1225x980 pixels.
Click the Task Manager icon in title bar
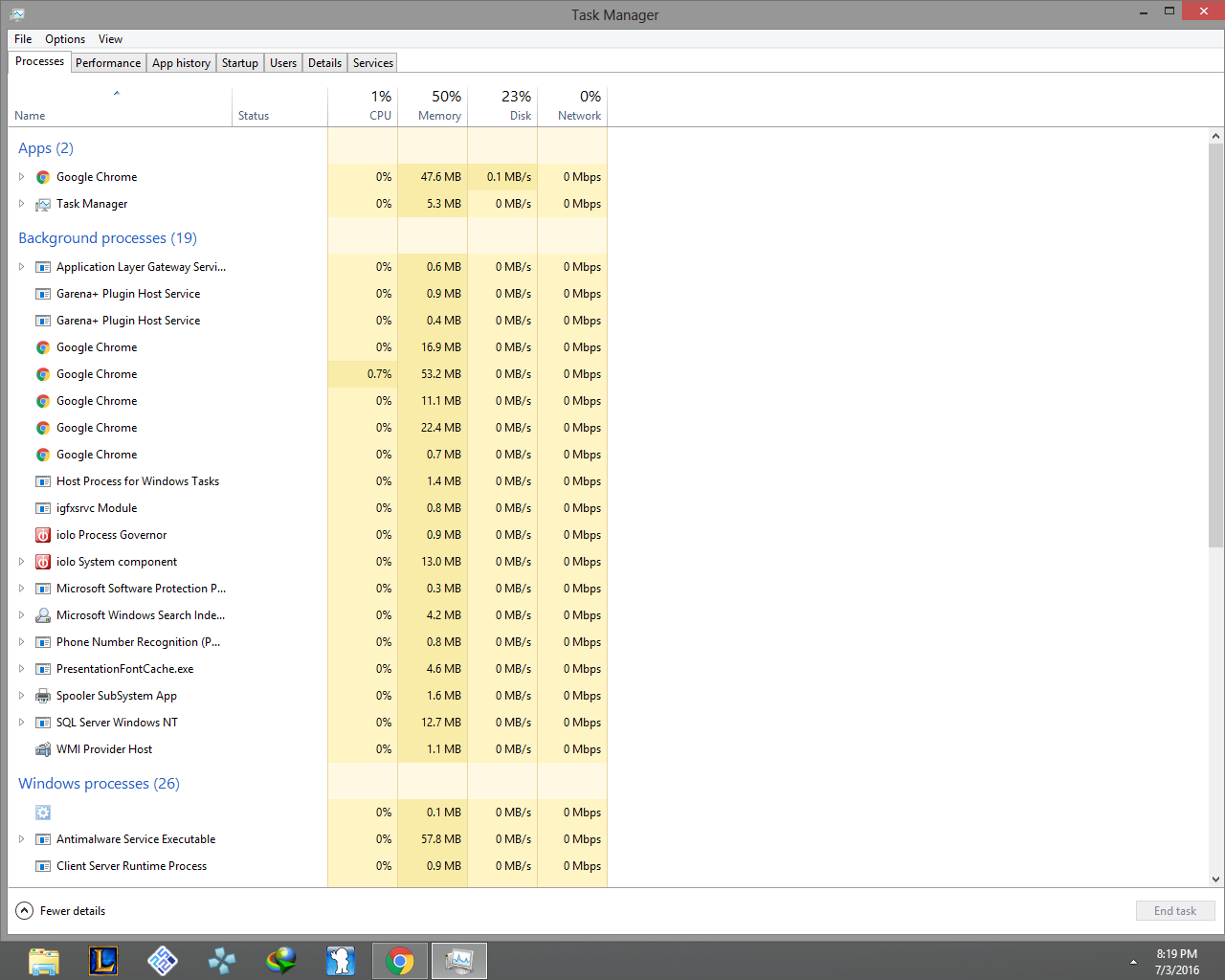(17, 14)
